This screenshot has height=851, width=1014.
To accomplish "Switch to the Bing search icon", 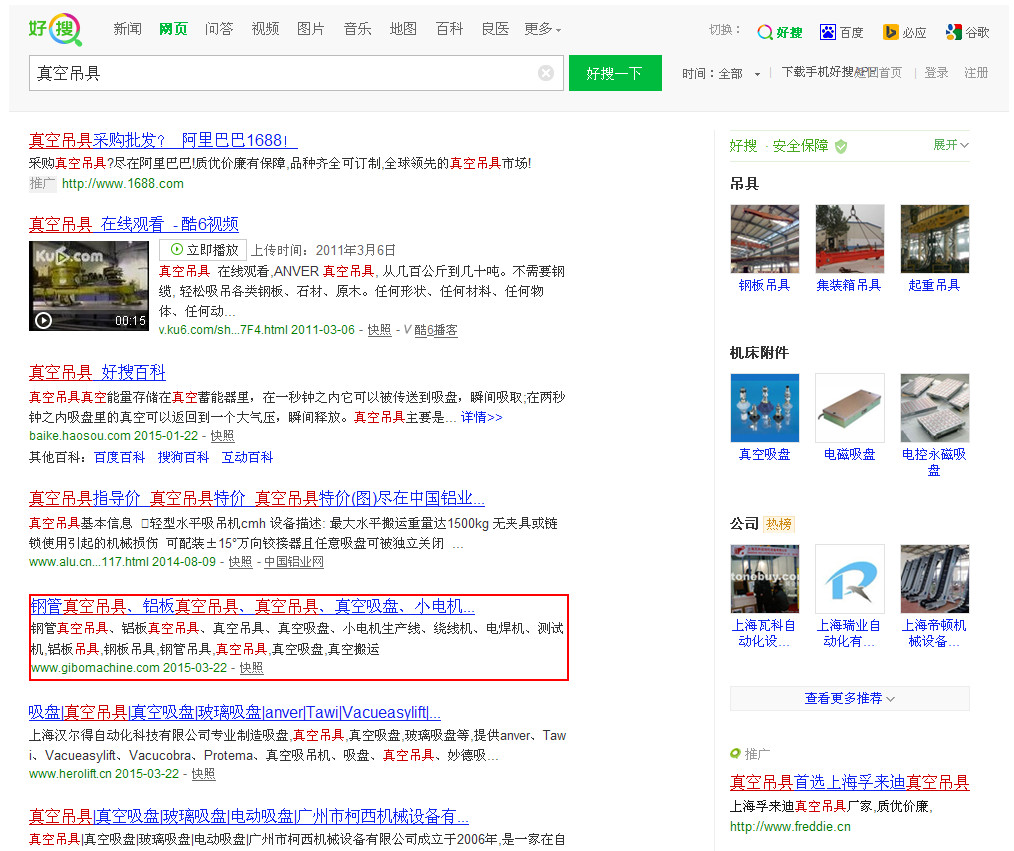I will tap(890, 32).
